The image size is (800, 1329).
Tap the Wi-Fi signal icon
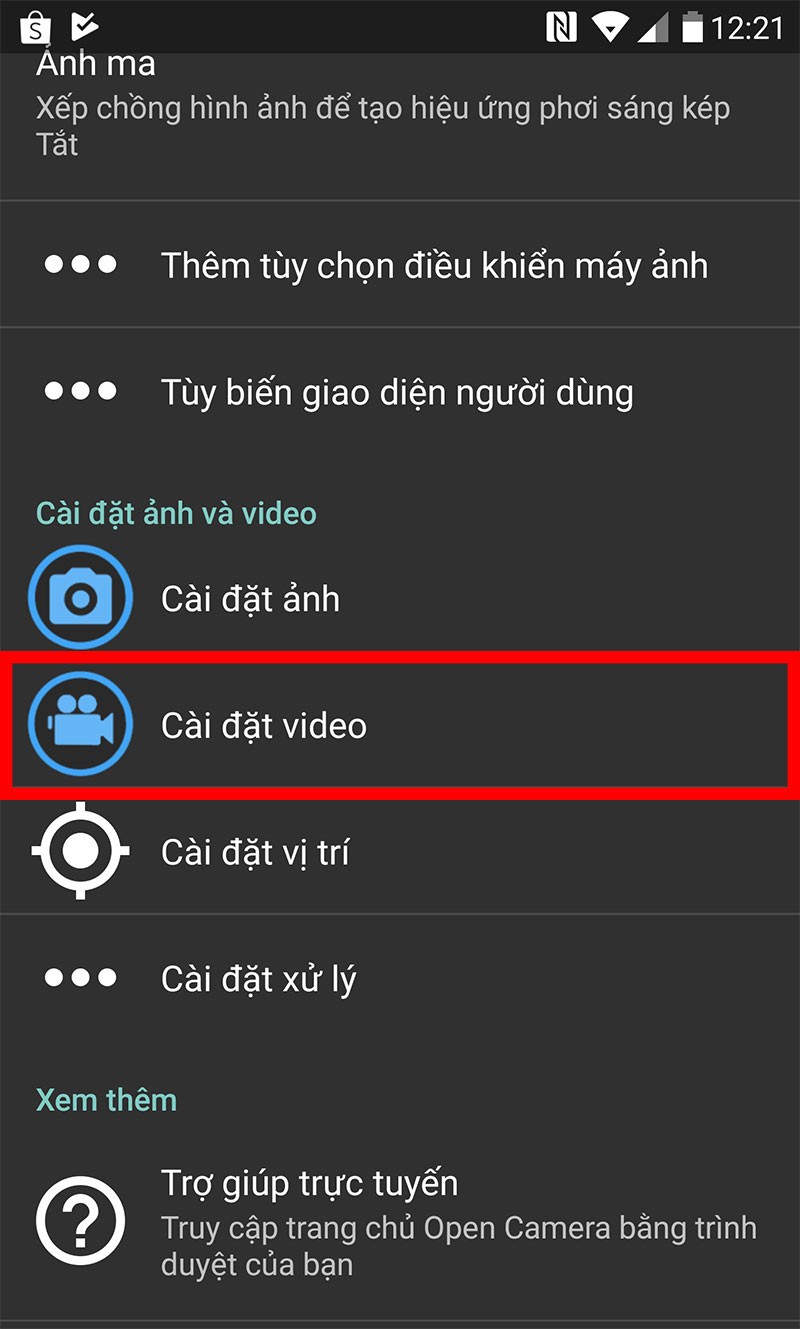click(x=609, y=27)
